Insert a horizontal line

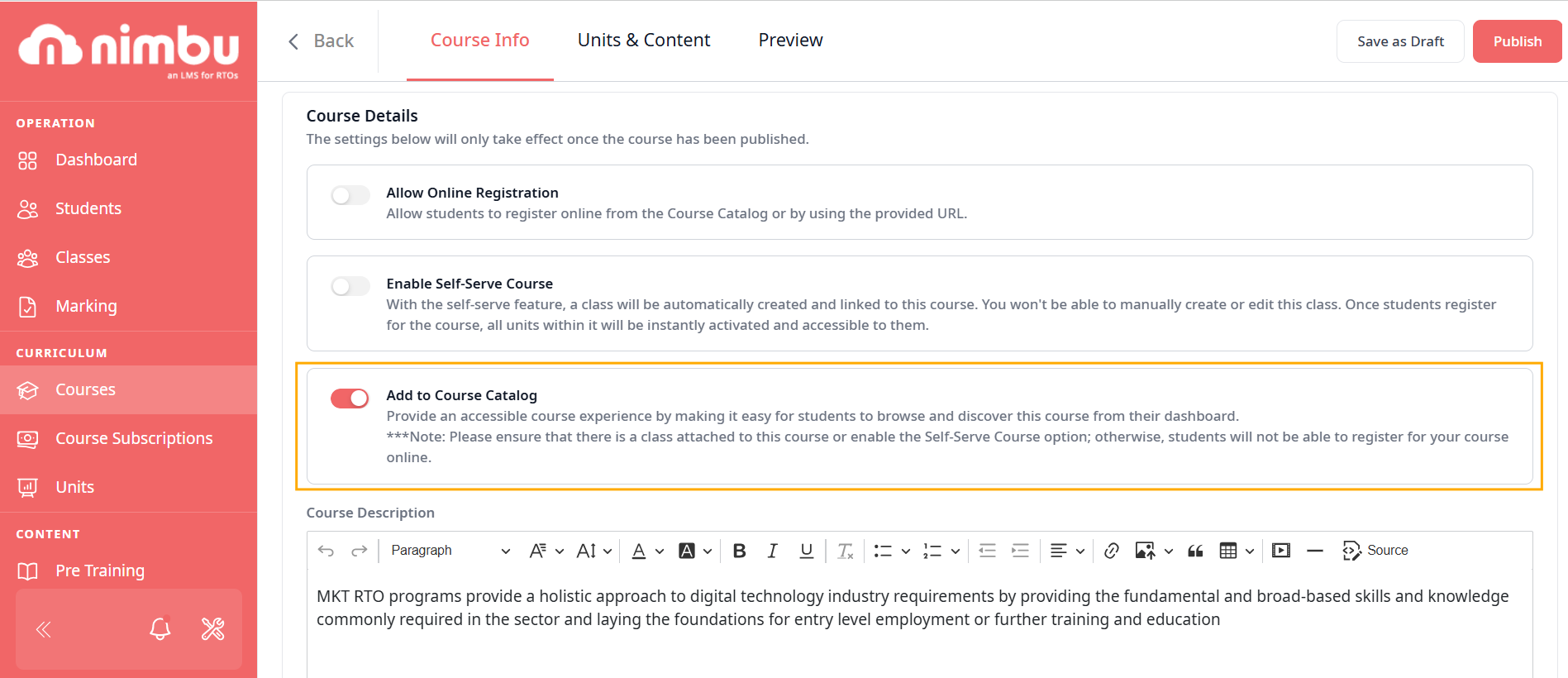coord(1315,551)
